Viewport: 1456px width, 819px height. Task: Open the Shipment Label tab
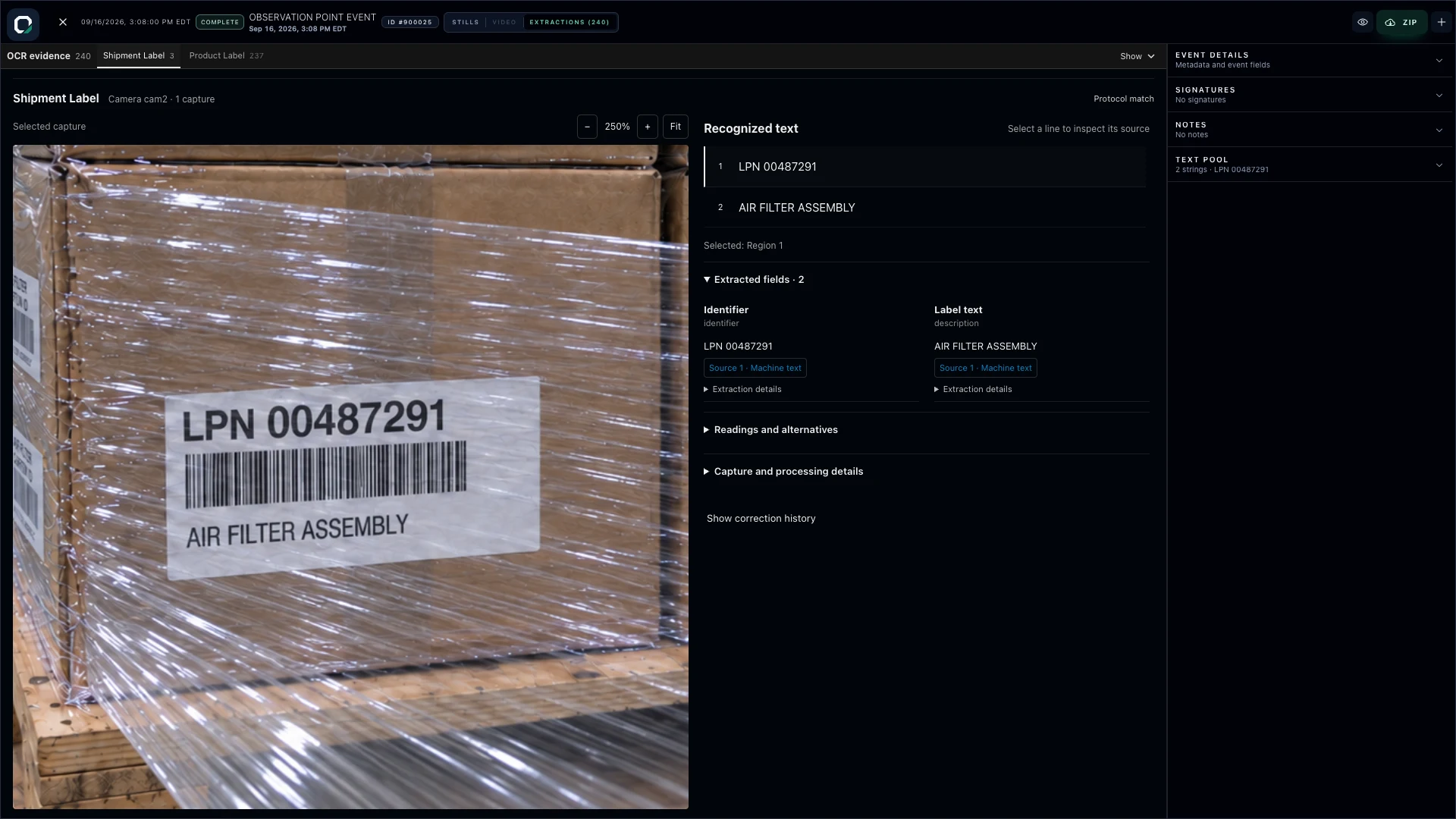point(139,56)
